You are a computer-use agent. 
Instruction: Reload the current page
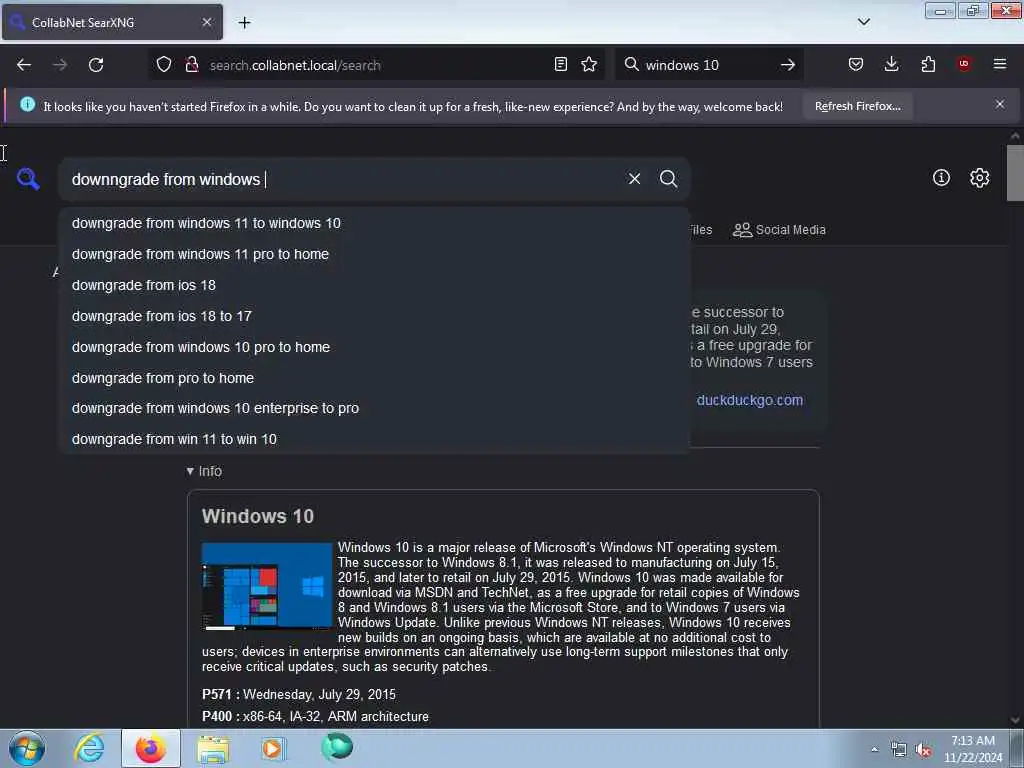[x=96, y=65]
